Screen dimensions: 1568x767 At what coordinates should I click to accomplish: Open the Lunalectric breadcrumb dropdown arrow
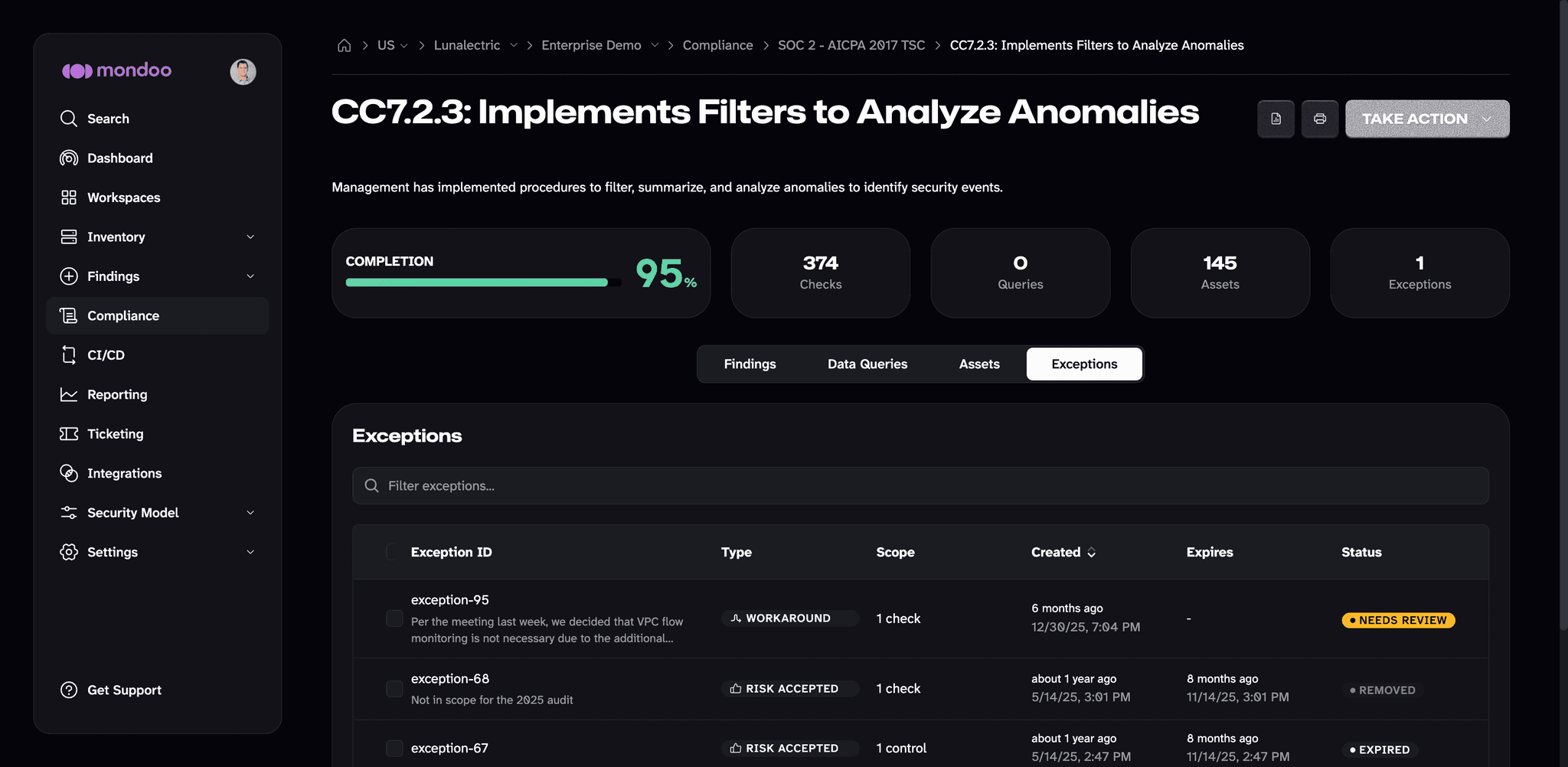coord(514,45)
